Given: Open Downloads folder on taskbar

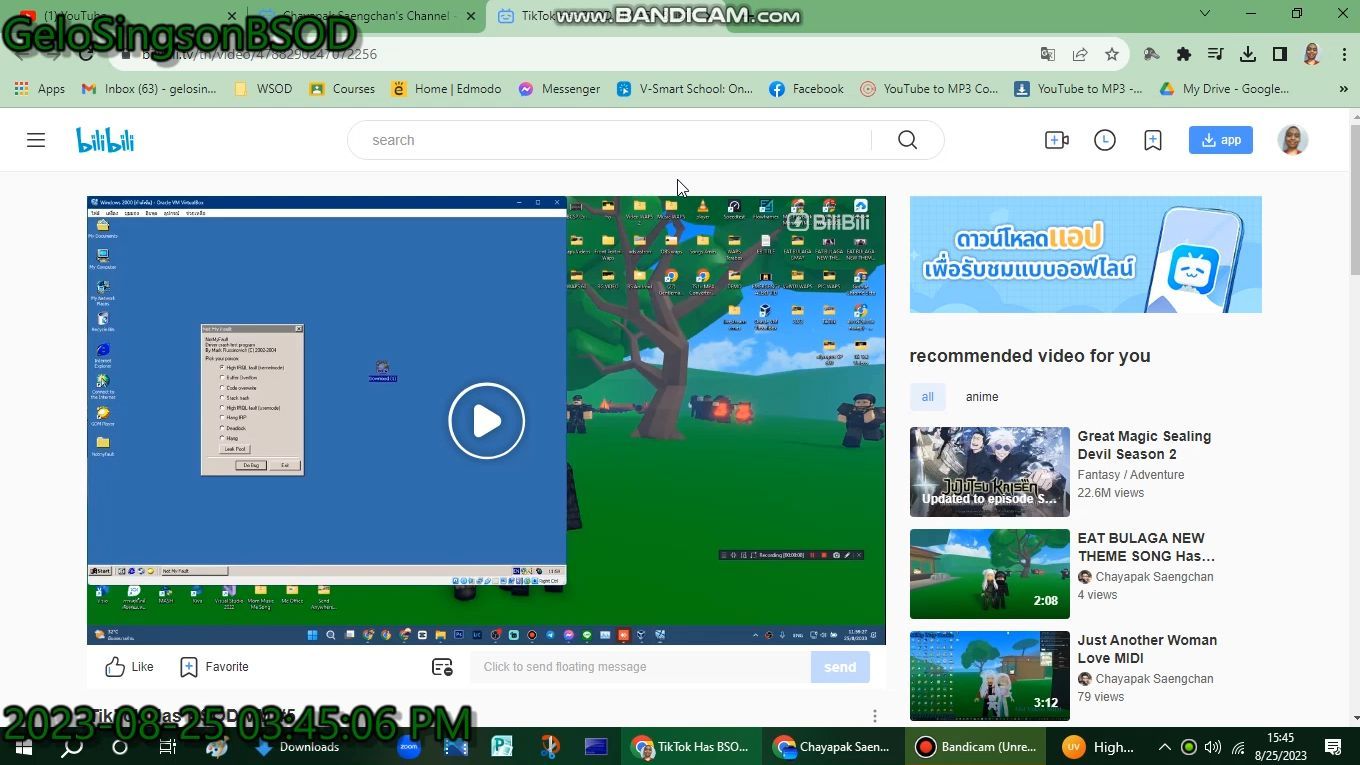Looking at the screenshot, I should [297, 747].
